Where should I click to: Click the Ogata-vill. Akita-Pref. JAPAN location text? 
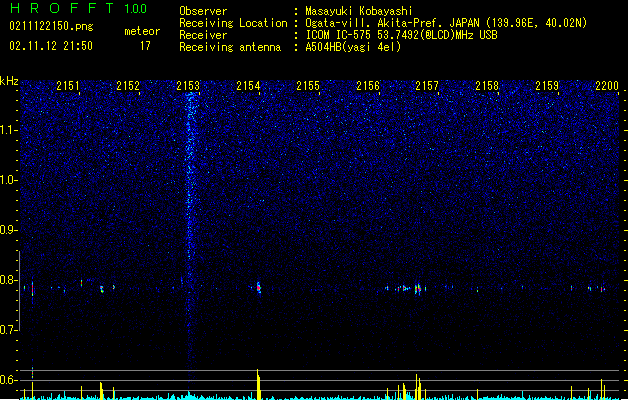446,23
